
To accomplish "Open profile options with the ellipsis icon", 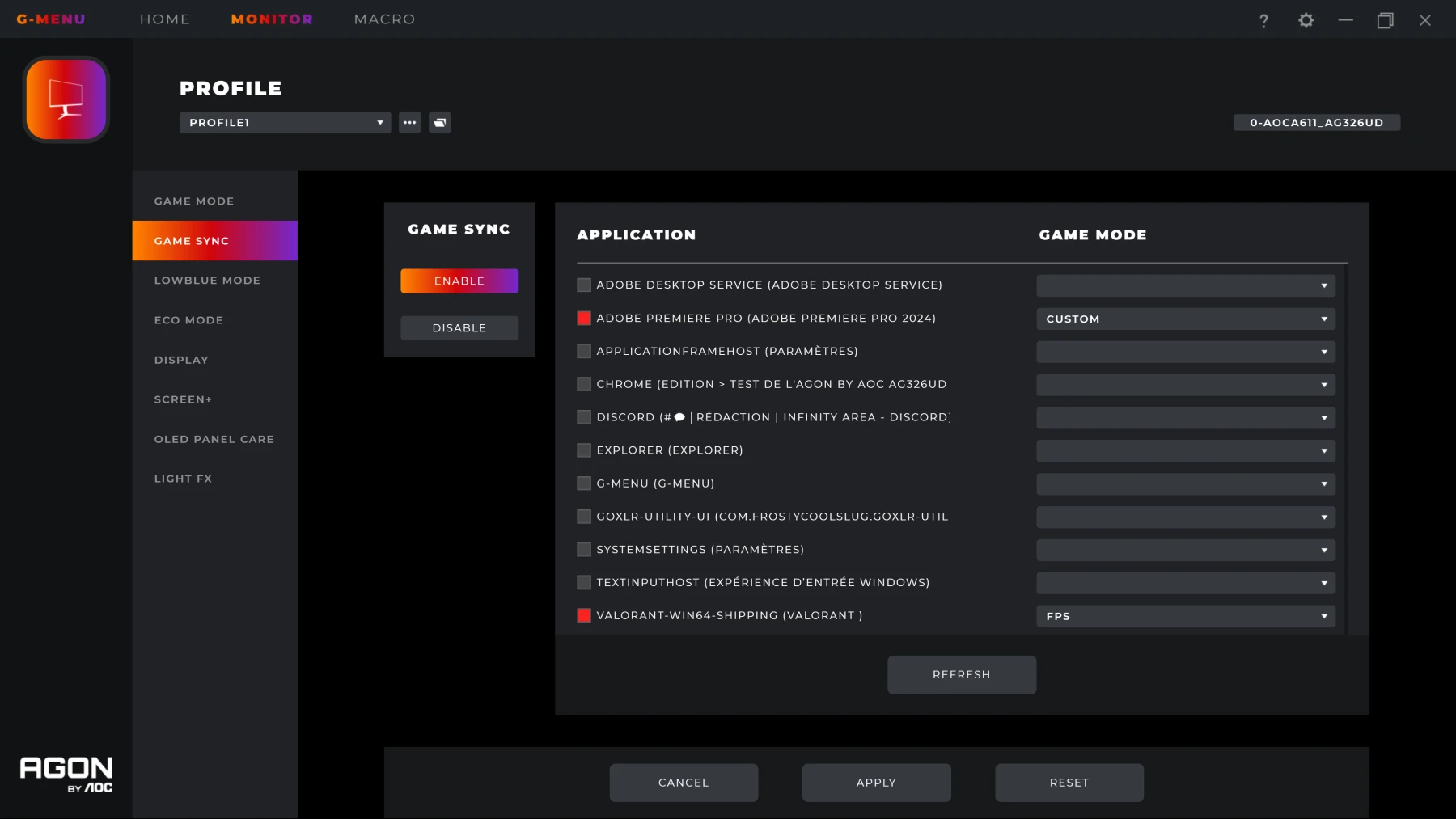I will [x=409, y=122].
